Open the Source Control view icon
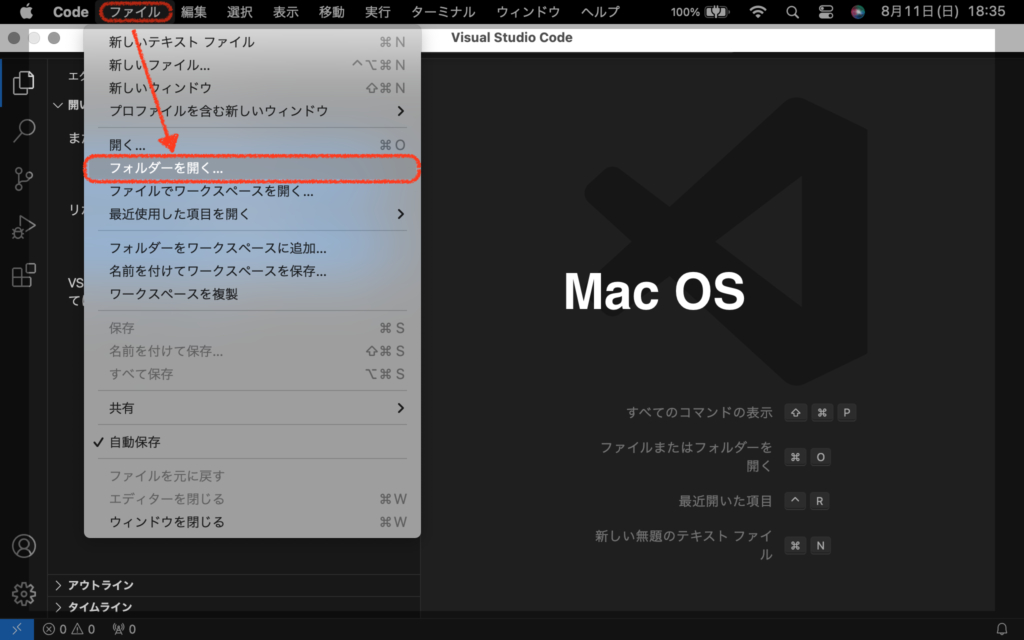The image size is (1024, 640). 24,178
